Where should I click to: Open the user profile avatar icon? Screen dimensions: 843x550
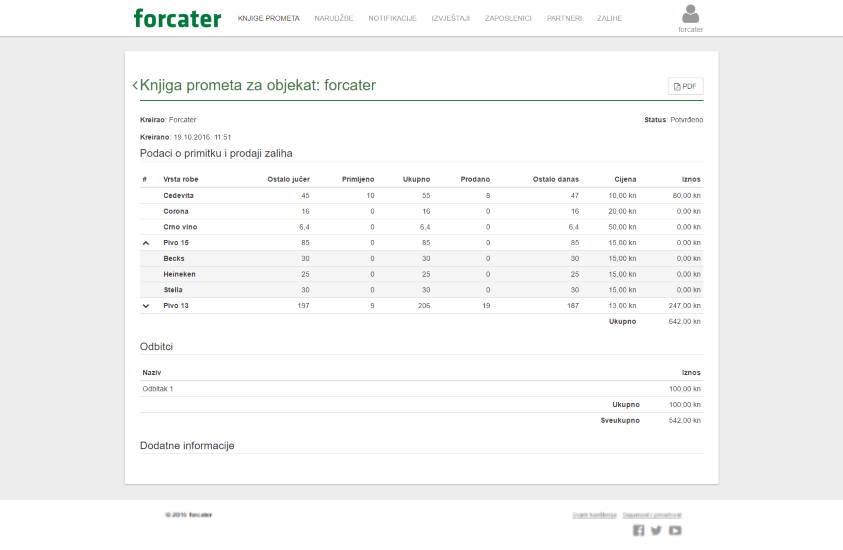(690, 14)
